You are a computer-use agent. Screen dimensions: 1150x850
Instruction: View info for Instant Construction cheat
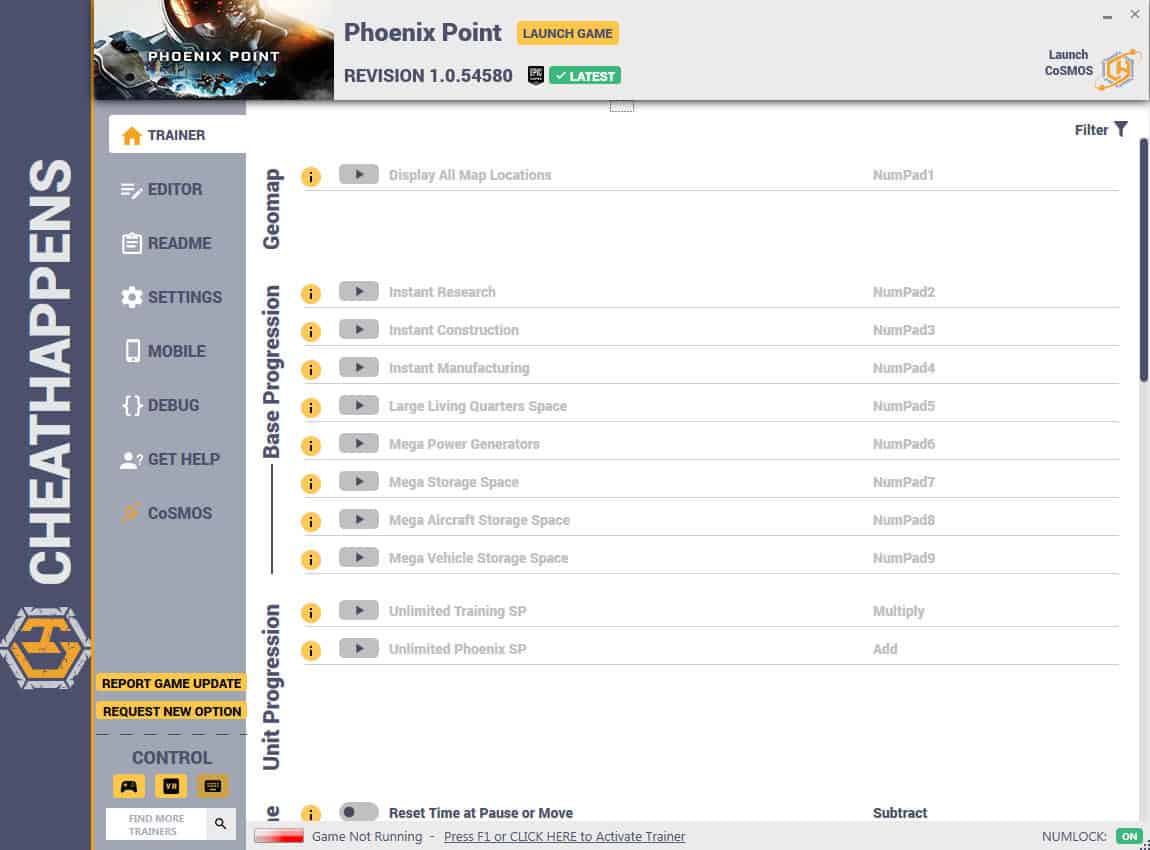click(x=311, y=331)
